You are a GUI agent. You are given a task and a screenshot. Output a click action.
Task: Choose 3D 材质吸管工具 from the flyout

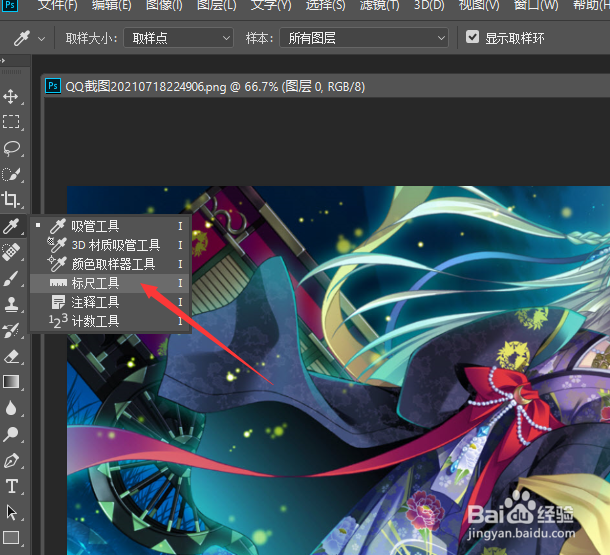tap(109, 245)
